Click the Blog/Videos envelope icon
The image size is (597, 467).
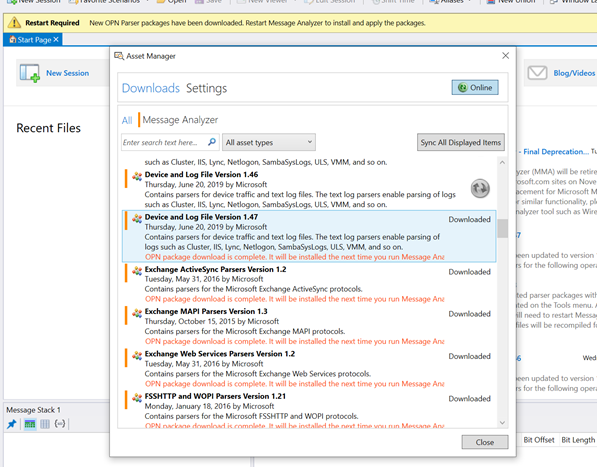(x=537, y=72)
